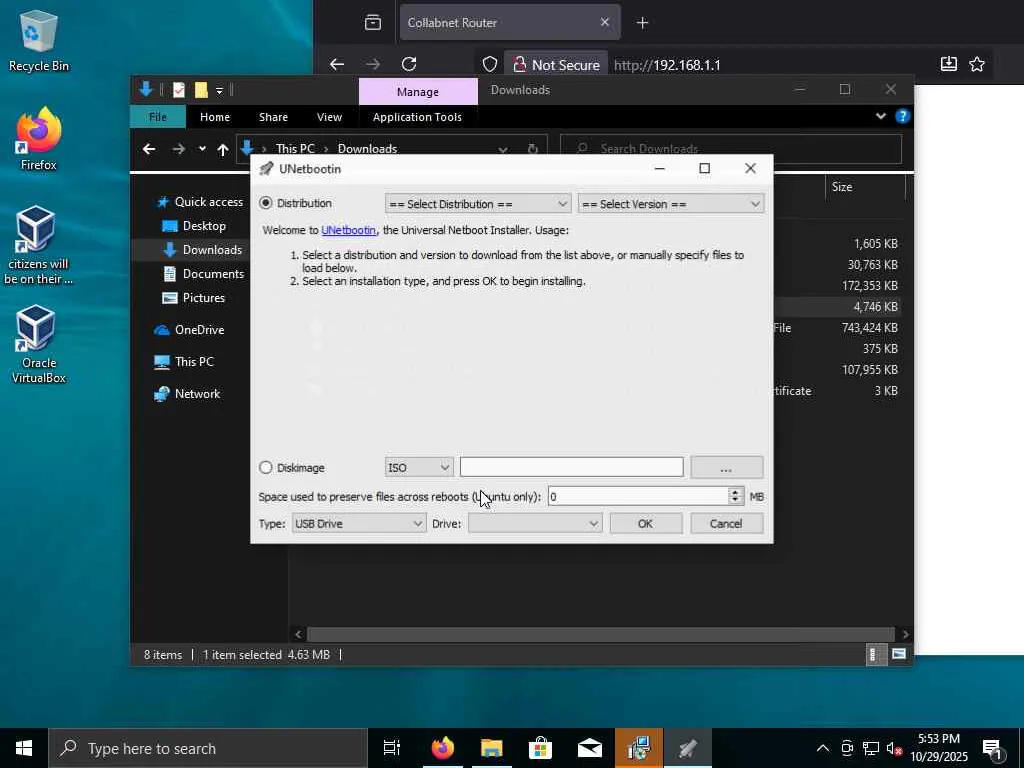
Task: Open the UNetbootin hyperlink
Action: click(x=348, y=230)
